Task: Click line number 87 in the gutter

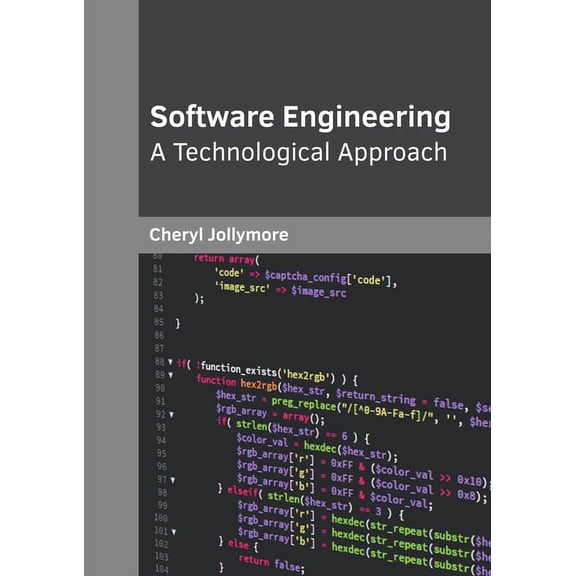Action: coord(159,348)
